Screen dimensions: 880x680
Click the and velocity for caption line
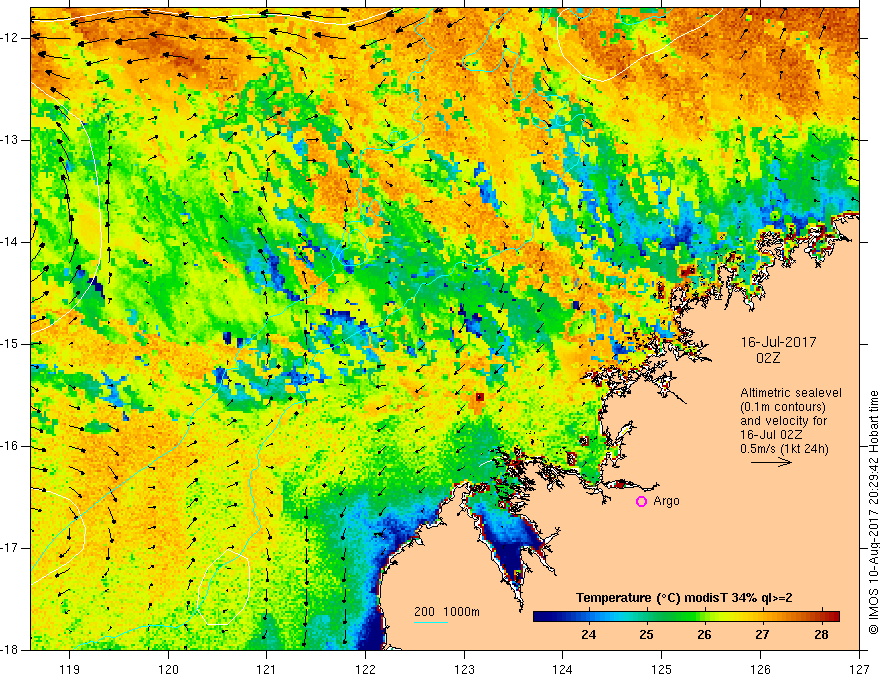click(x=783, y=421)
